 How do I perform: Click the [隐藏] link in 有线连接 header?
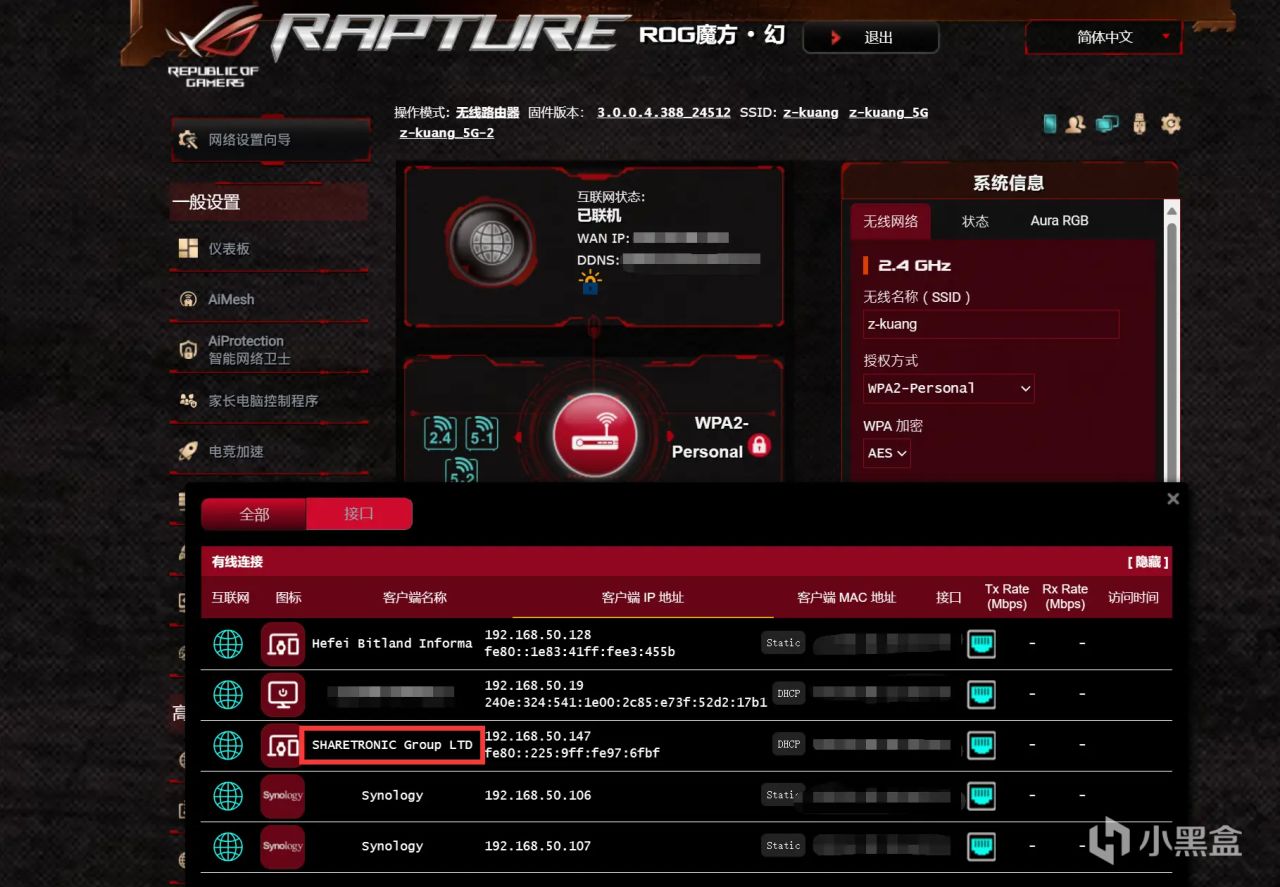[x=1148, y=562]
